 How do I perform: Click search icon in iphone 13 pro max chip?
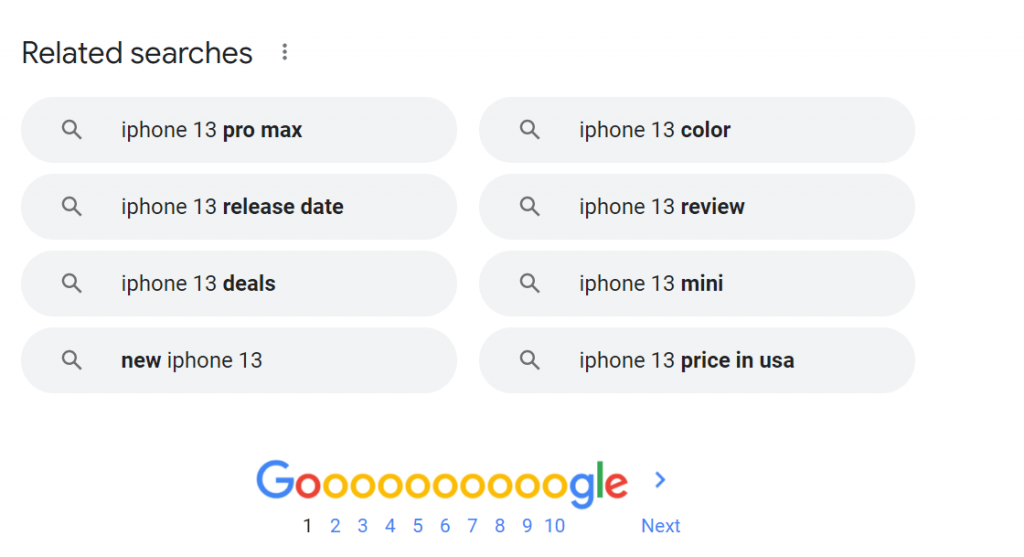(72, 130)
